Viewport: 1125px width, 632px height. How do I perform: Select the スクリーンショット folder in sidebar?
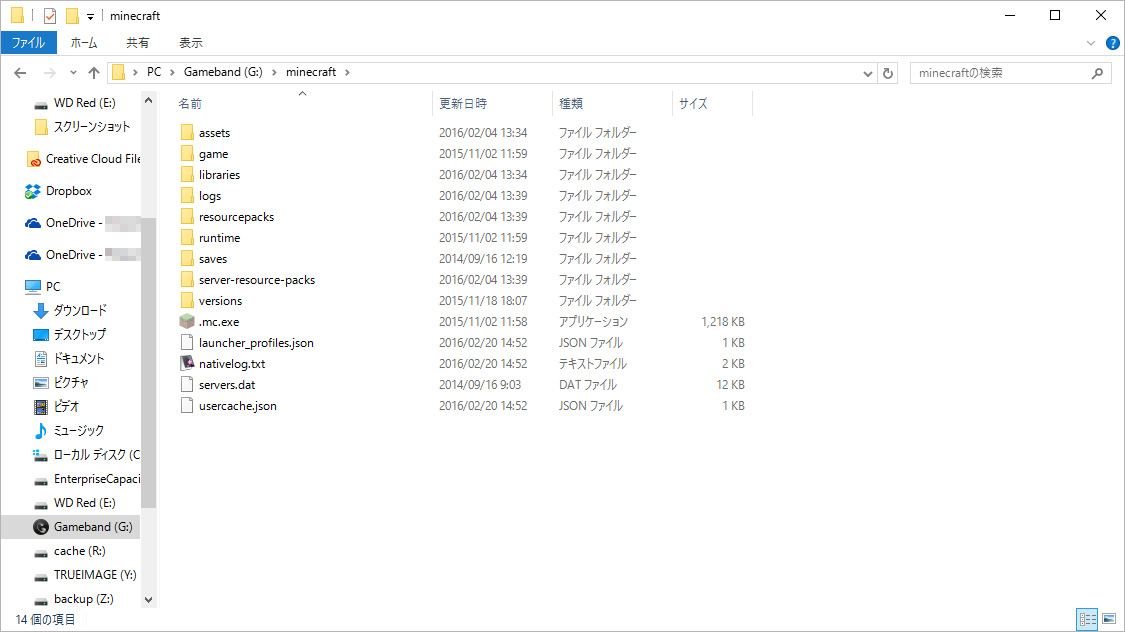(83, 127)
